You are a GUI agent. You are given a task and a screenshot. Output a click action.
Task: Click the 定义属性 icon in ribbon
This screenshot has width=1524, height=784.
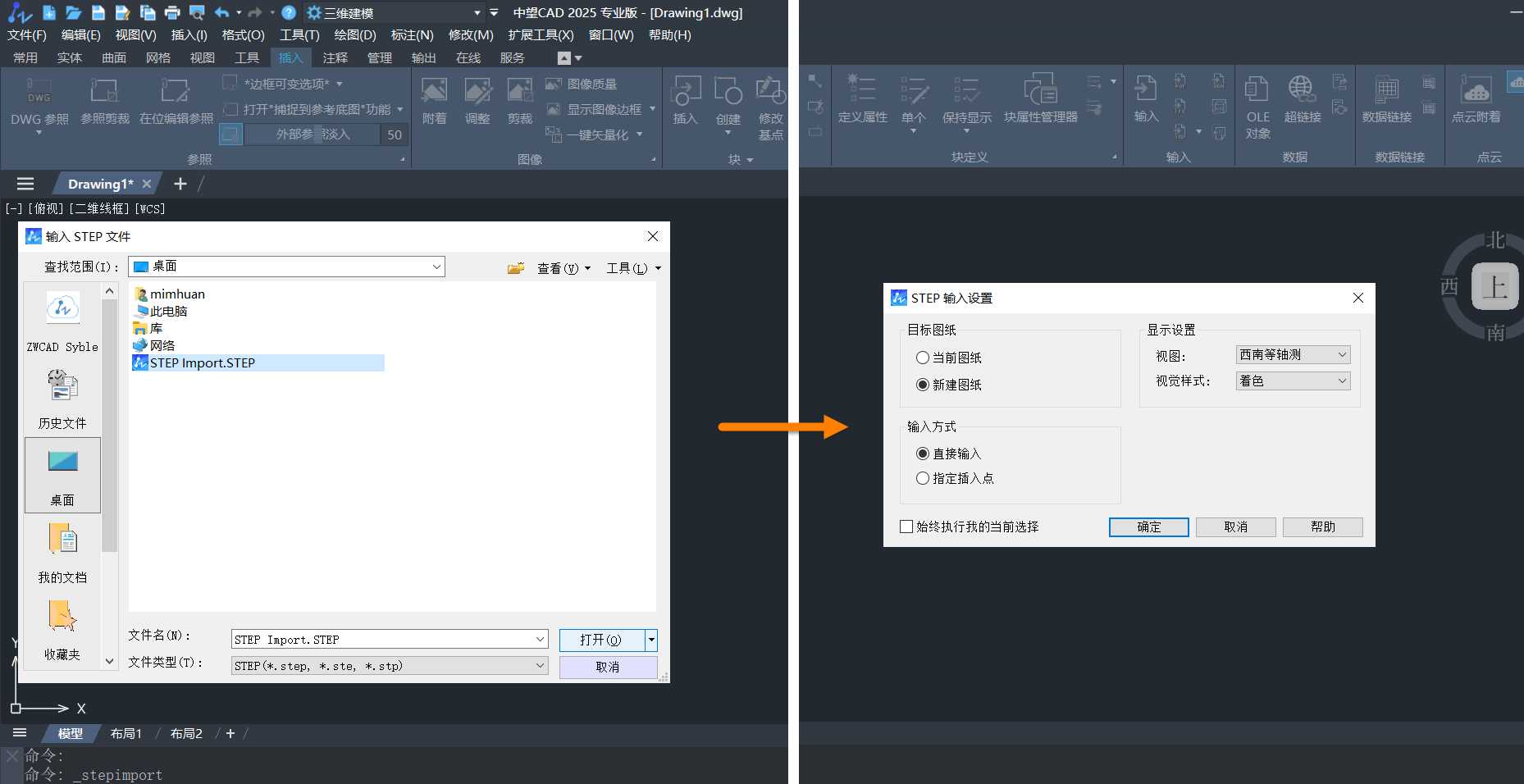tap(862, 89)
